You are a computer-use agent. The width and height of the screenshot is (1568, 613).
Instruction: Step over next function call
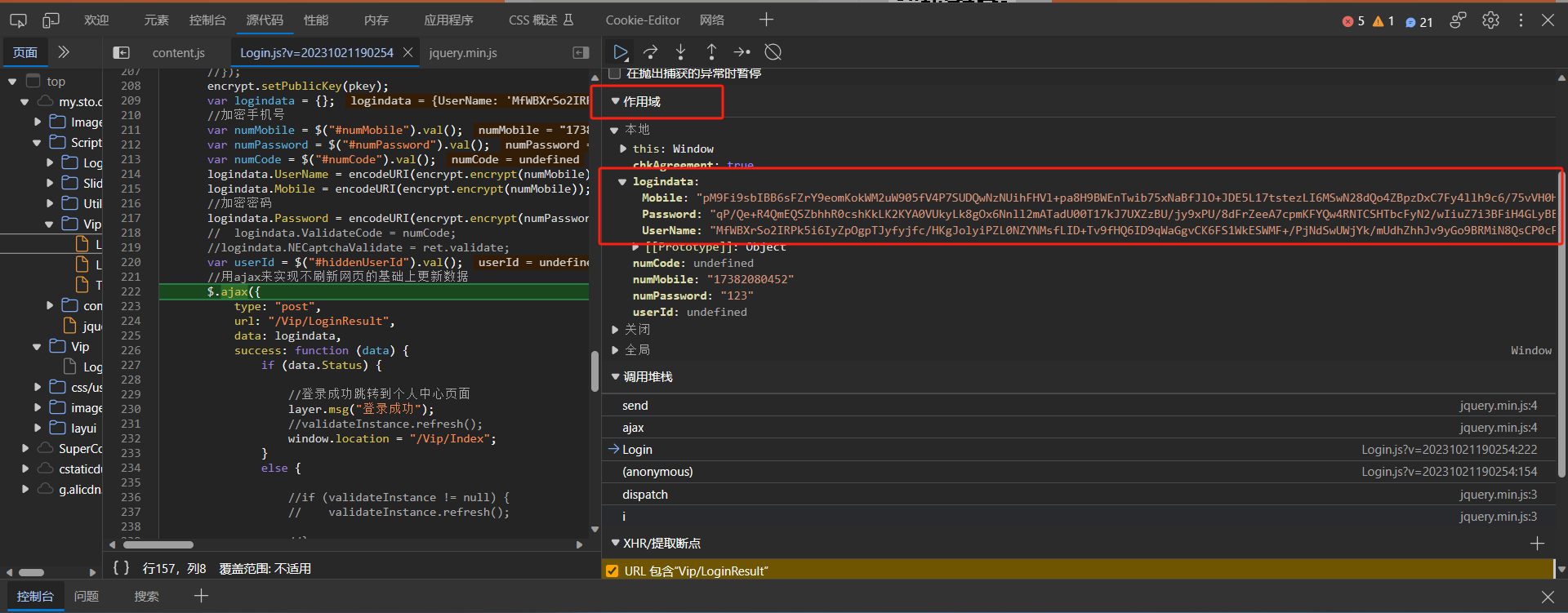tap(650, 52)
